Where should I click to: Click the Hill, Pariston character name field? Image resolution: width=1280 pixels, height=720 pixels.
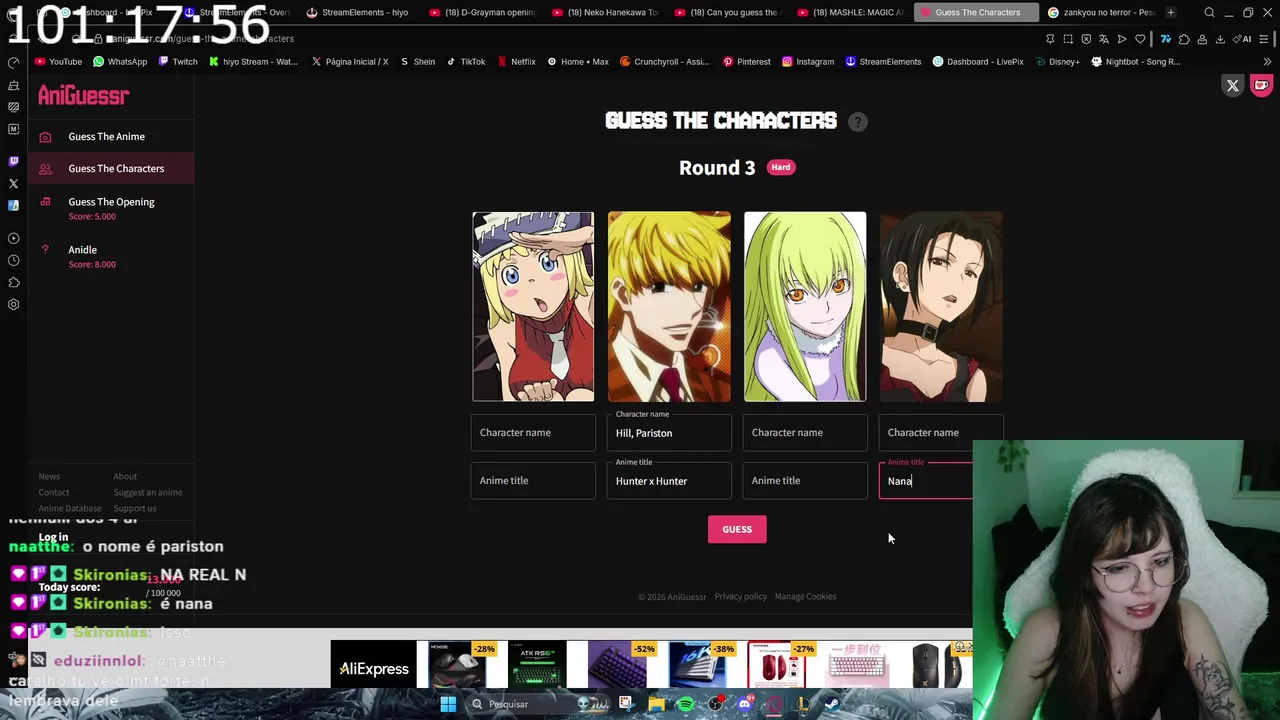point(669,433)
